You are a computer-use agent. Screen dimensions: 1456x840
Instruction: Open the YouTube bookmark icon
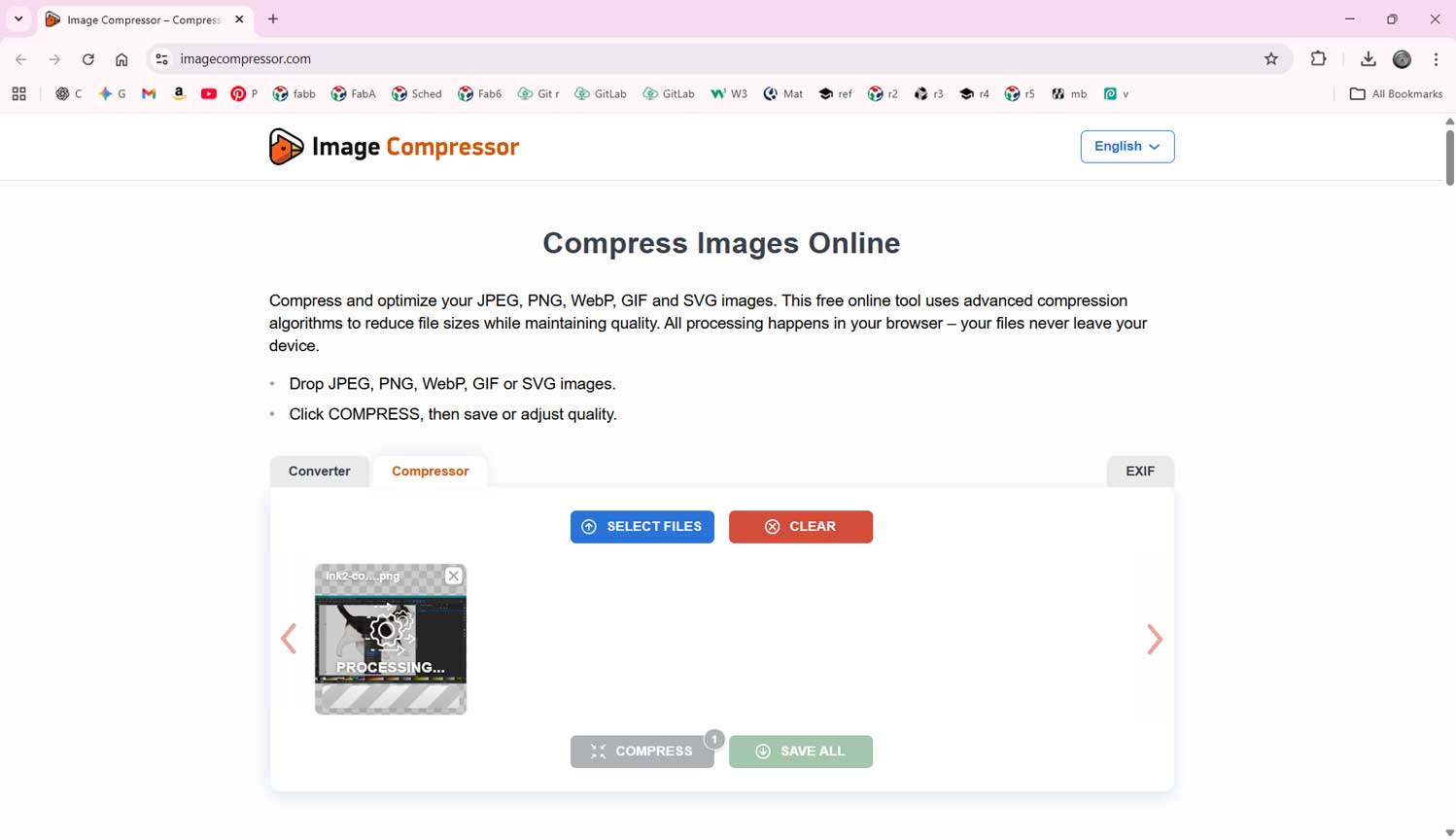[x=208, y=93]
